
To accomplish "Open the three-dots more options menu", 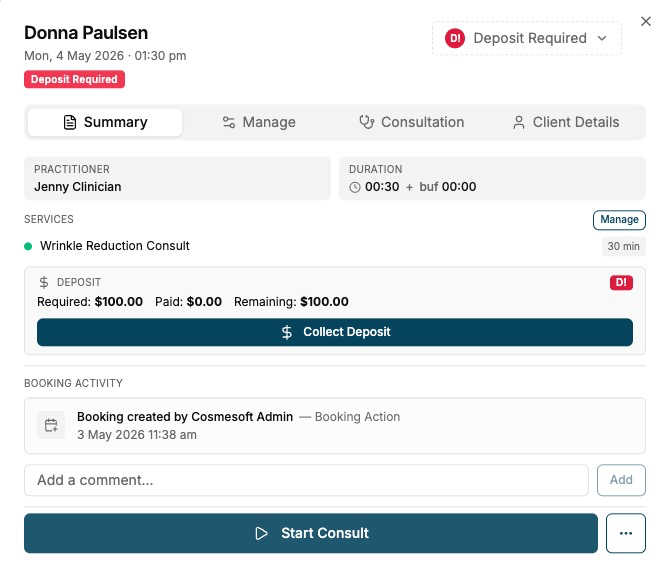I will (626, 533).
